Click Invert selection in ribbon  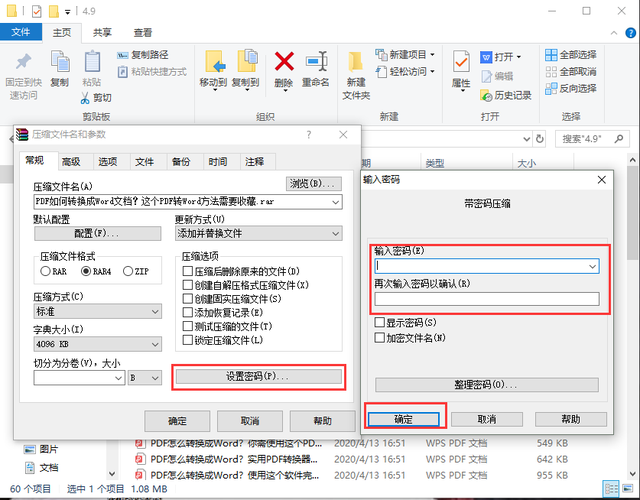tap(571, 88)
